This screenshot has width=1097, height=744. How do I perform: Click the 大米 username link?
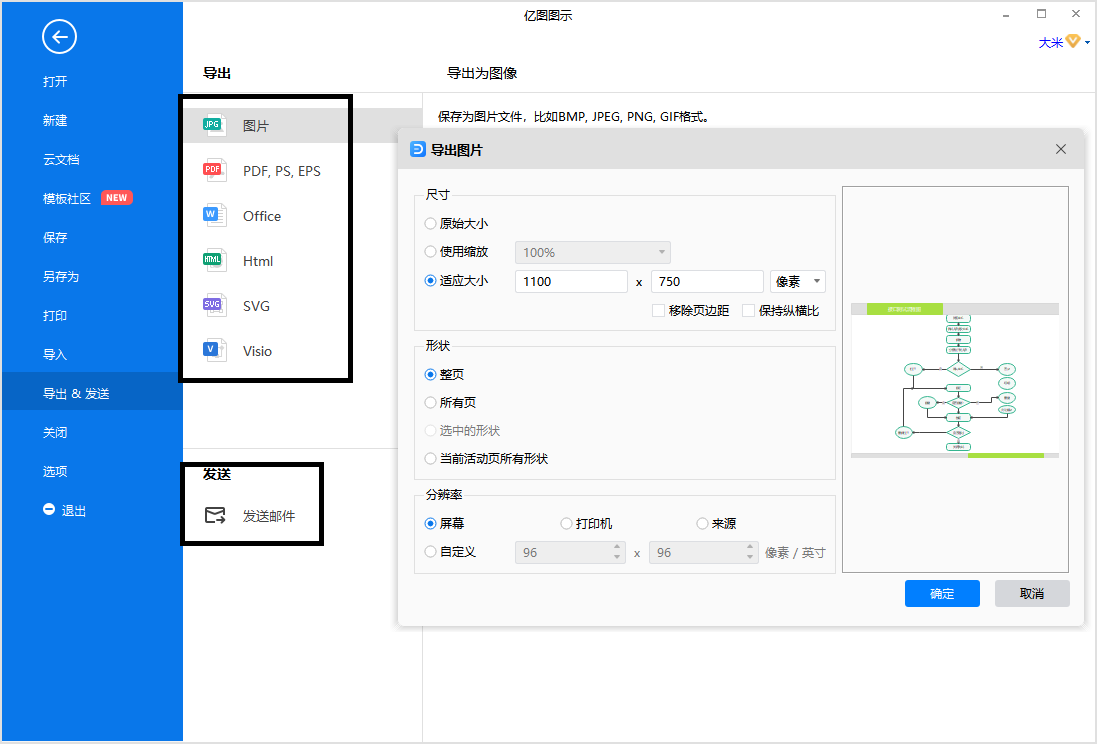[x=1051, y=43]
